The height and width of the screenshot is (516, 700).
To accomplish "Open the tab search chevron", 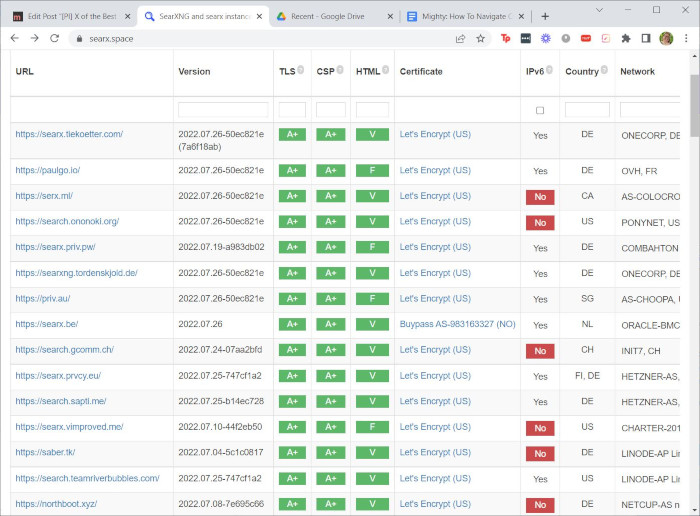I will 599,10.
